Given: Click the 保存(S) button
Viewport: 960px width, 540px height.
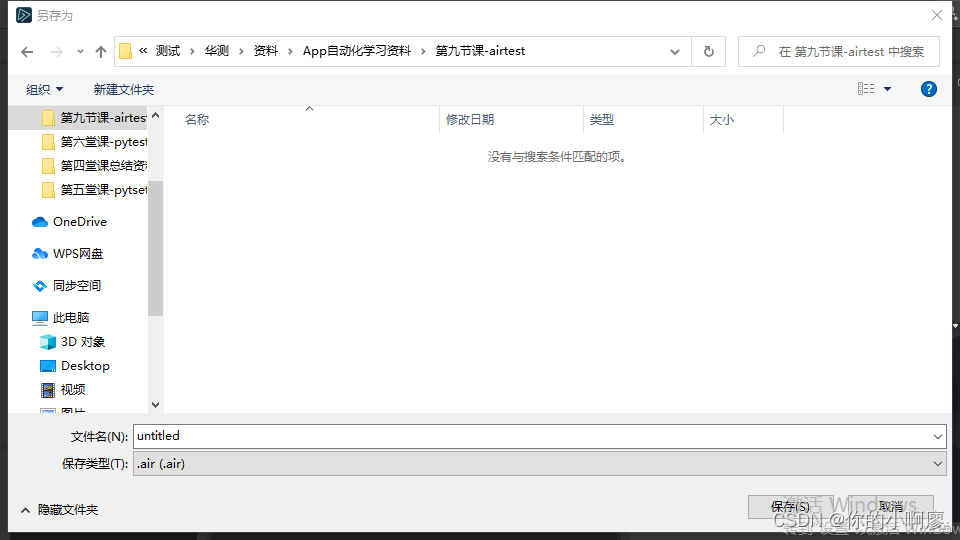Looking at the screenshot, I should click(x=789, y=507).
